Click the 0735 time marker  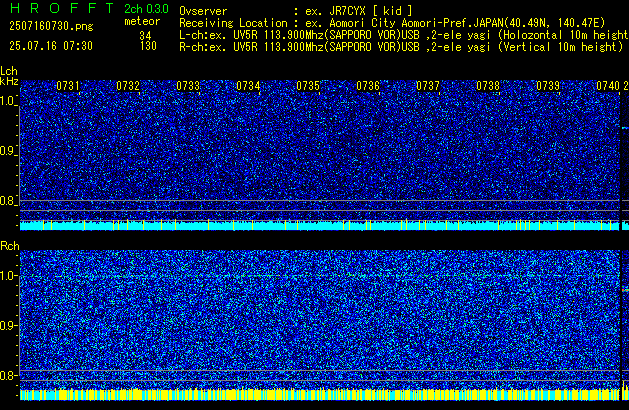[x=308, y=86]
